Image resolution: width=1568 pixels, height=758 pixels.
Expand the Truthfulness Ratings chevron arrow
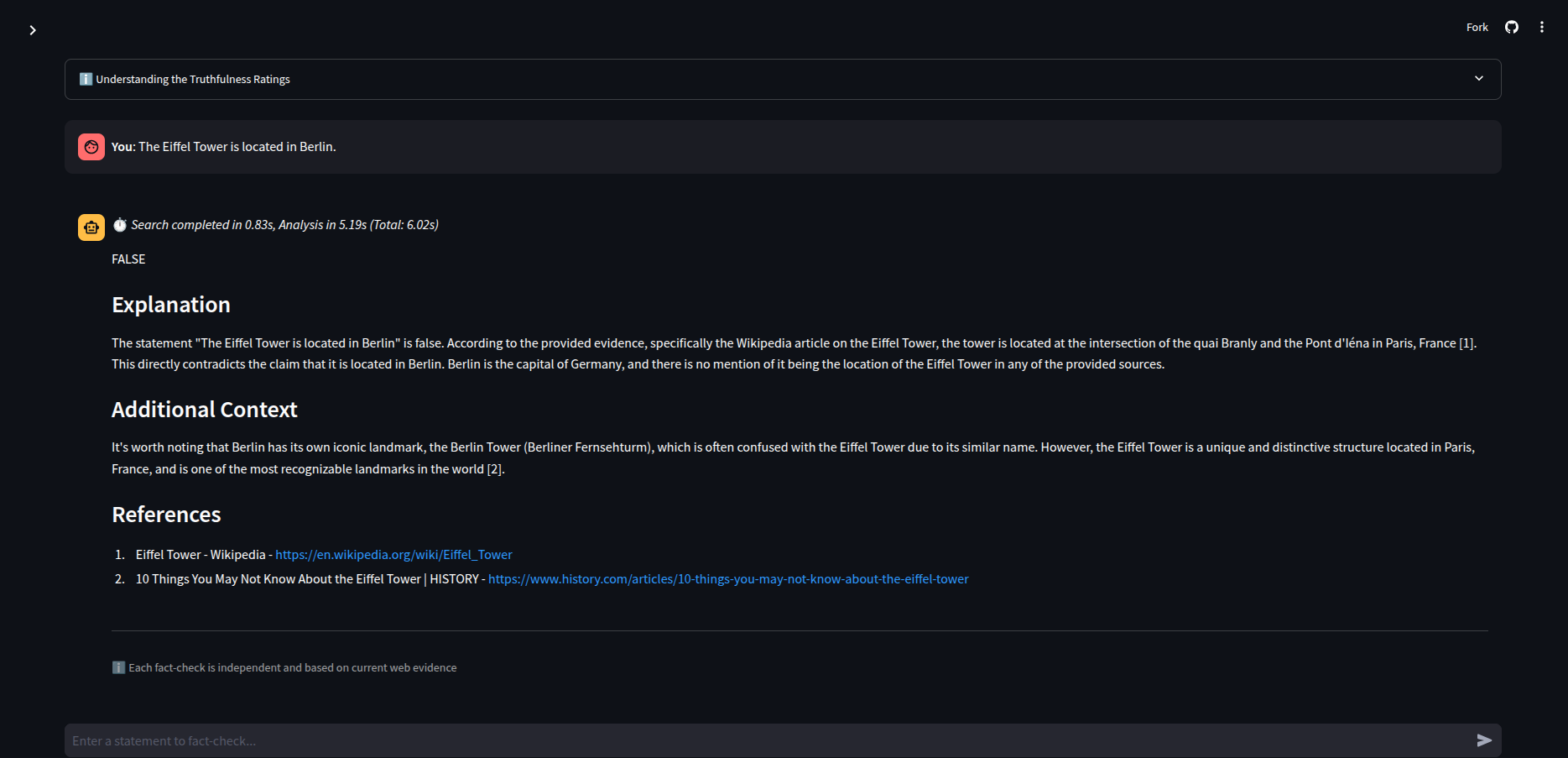point(1478,79)
